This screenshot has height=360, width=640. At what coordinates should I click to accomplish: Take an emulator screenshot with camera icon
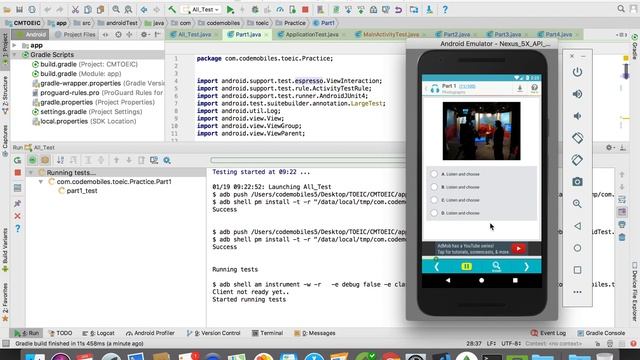[x=577, y=182]
